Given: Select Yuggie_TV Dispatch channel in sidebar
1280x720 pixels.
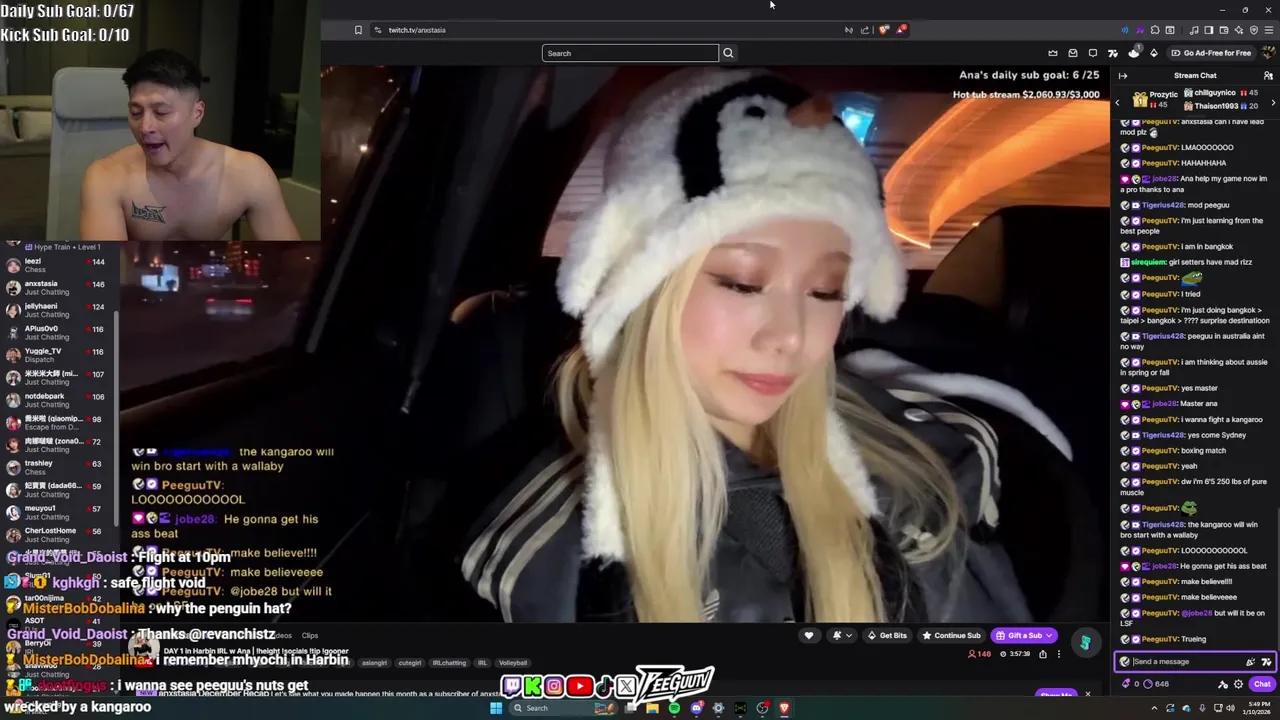Looking at the screenshot, I should (60, 355).
